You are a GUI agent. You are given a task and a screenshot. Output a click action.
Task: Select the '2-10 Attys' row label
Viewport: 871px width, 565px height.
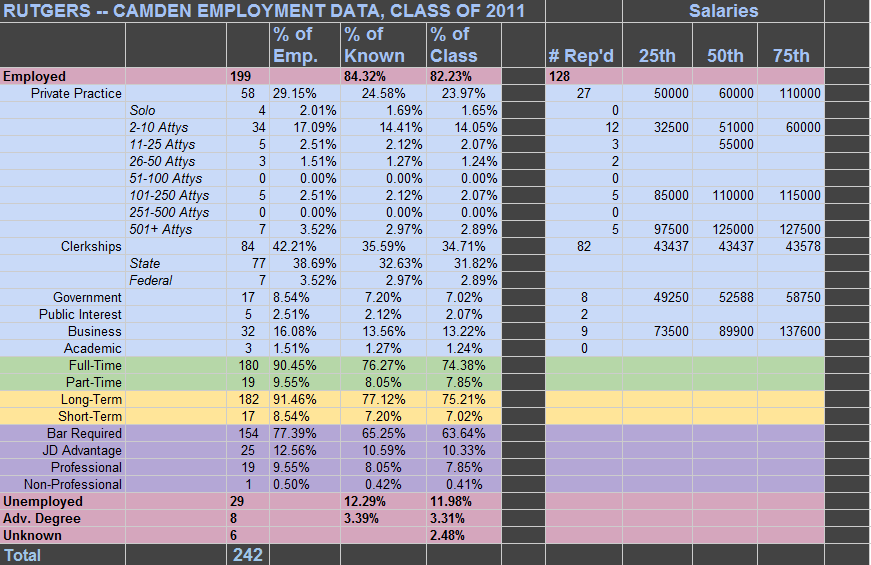click(158, 128)
